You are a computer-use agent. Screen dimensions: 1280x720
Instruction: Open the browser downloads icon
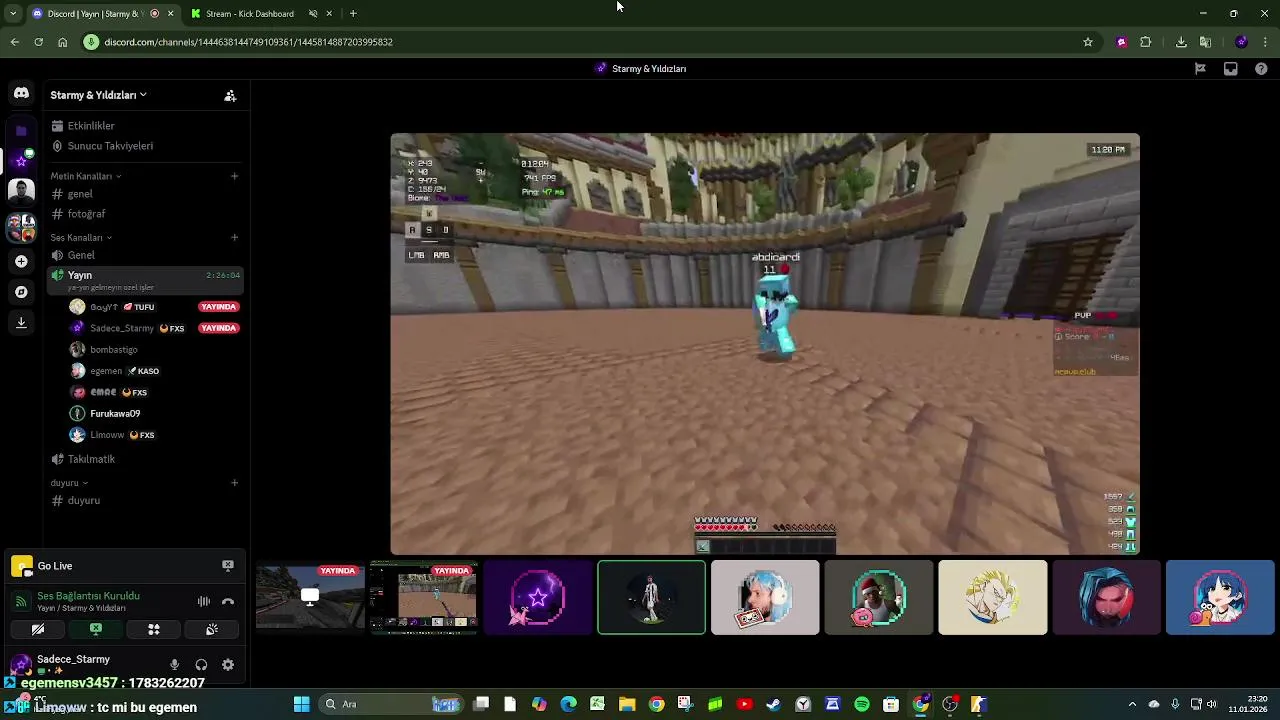click(1181, 42)
